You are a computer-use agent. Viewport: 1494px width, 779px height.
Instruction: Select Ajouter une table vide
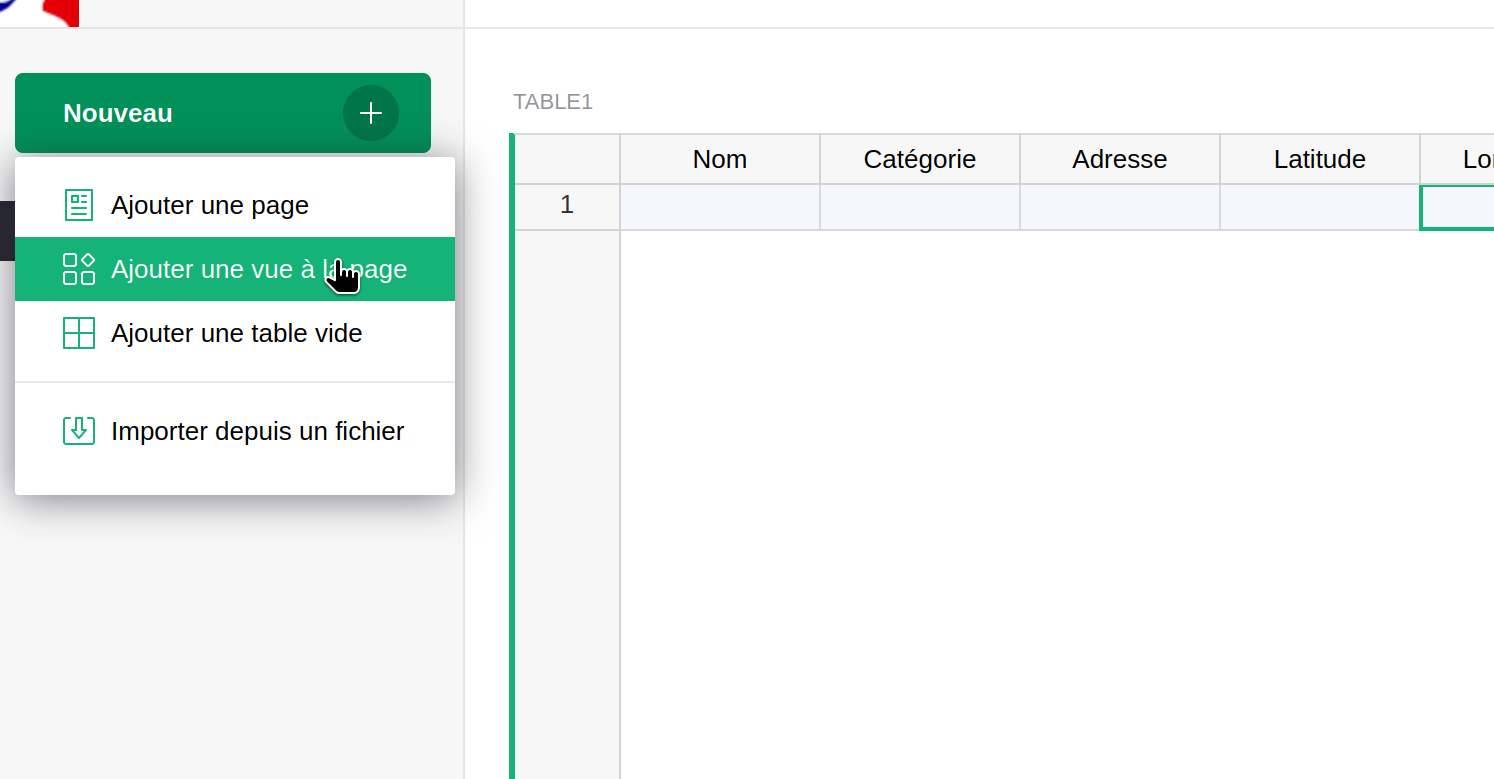point(235,333)
